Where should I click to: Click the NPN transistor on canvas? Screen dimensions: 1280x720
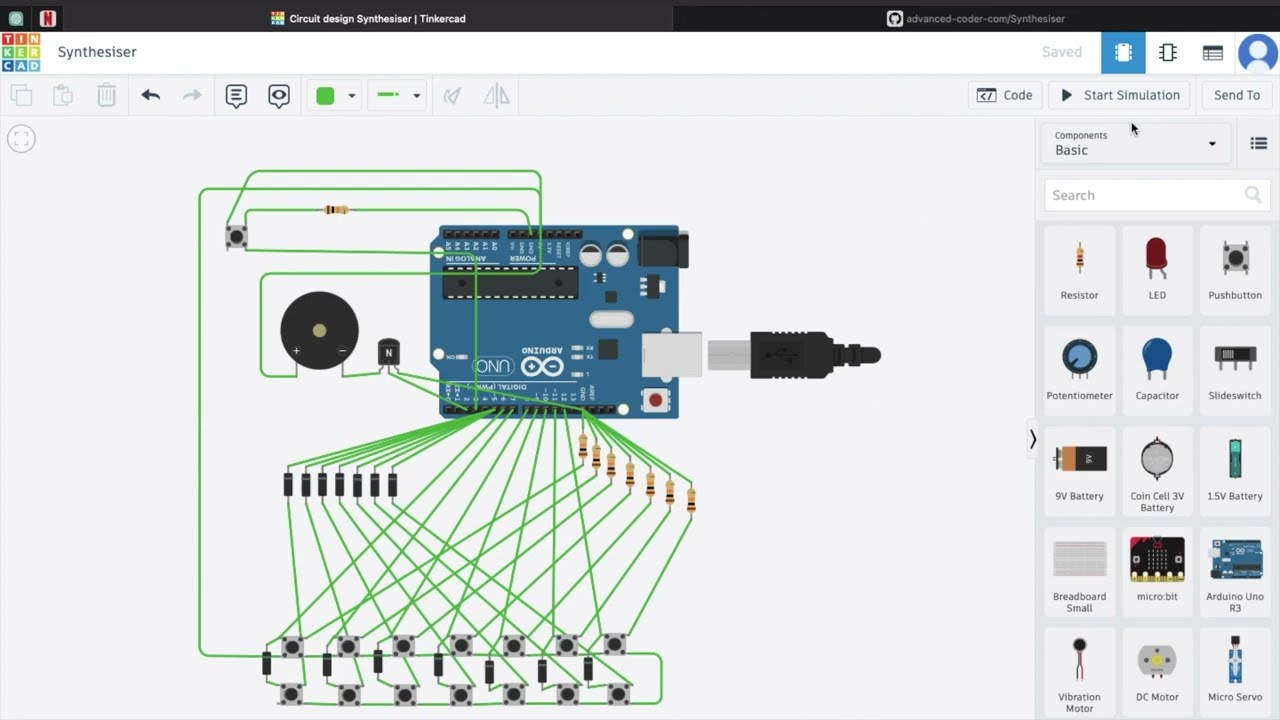388,352
